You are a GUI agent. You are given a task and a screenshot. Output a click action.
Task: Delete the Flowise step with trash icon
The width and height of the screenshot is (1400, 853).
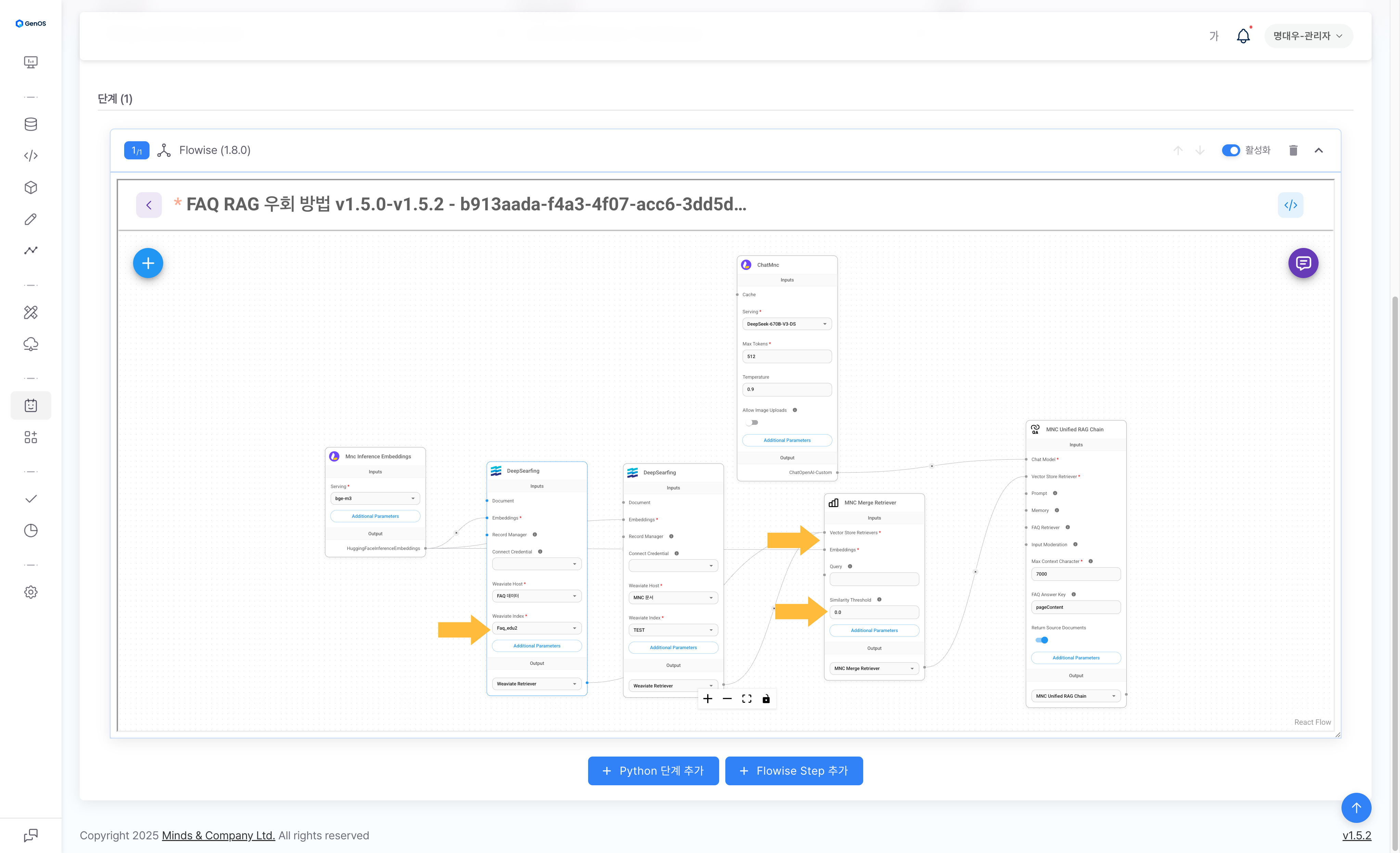[1293, 150]
